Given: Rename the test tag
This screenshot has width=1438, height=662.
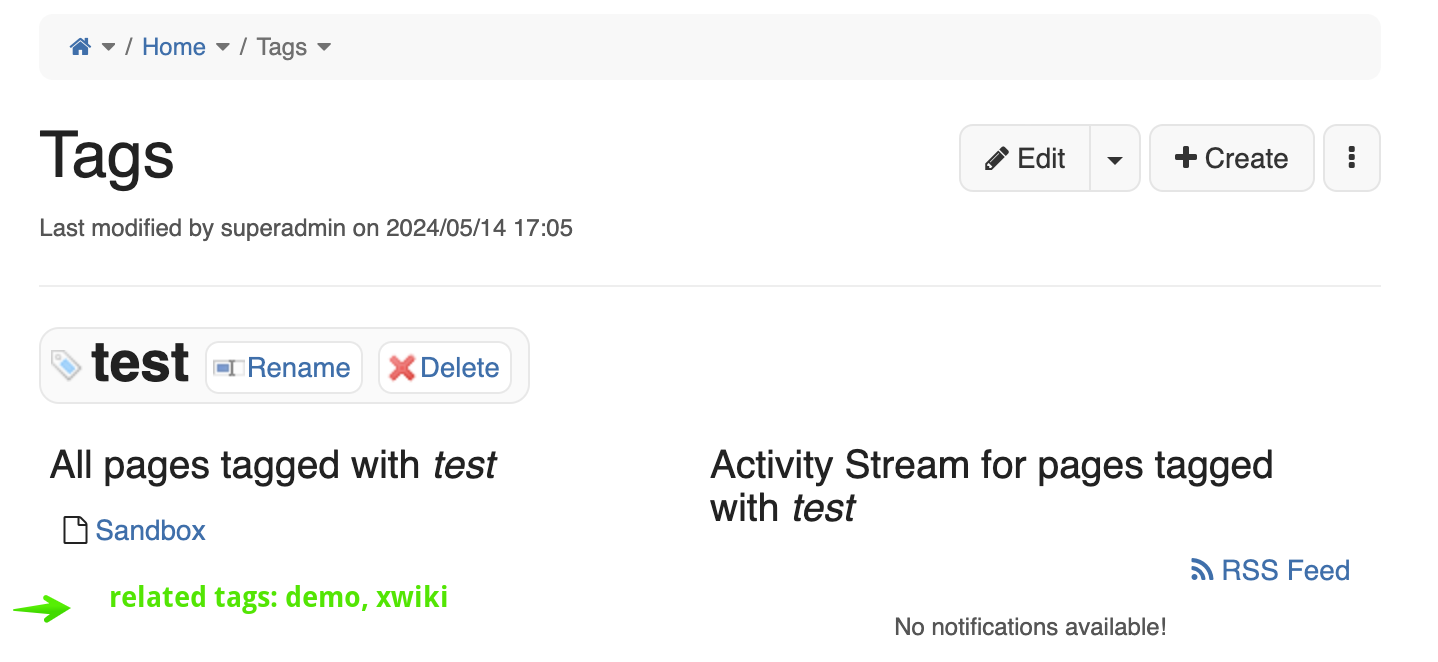Looking at the screenshot, I should (x=284, y=368).
